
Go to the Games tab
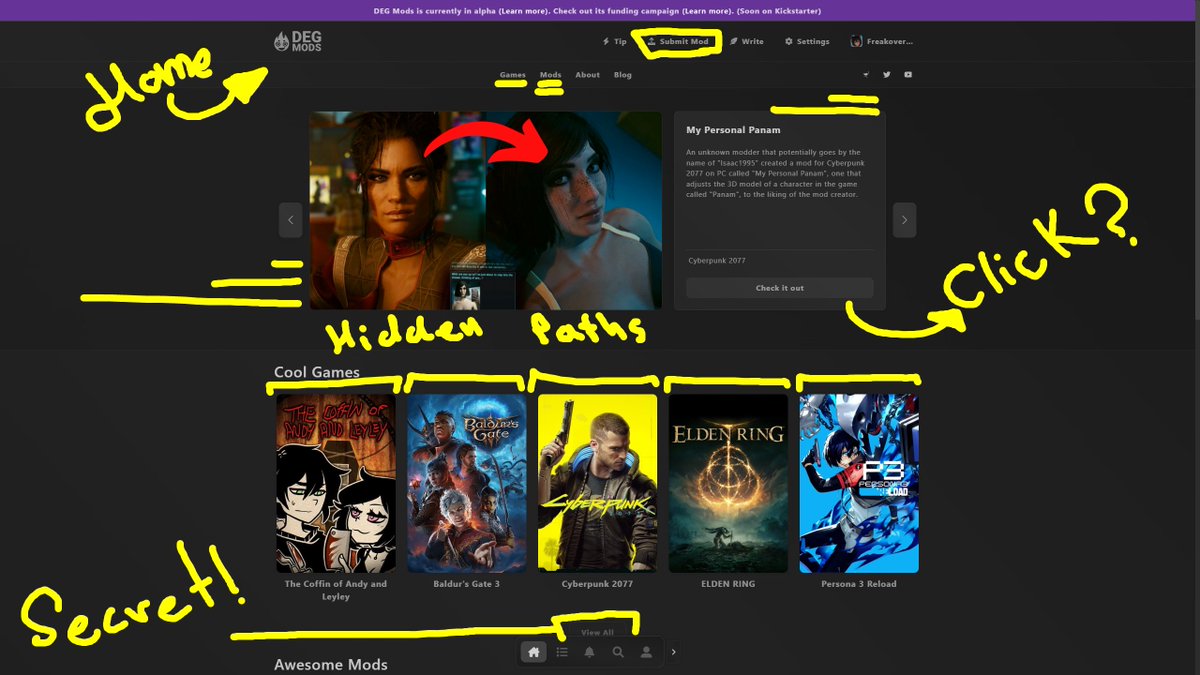(513, 75)
